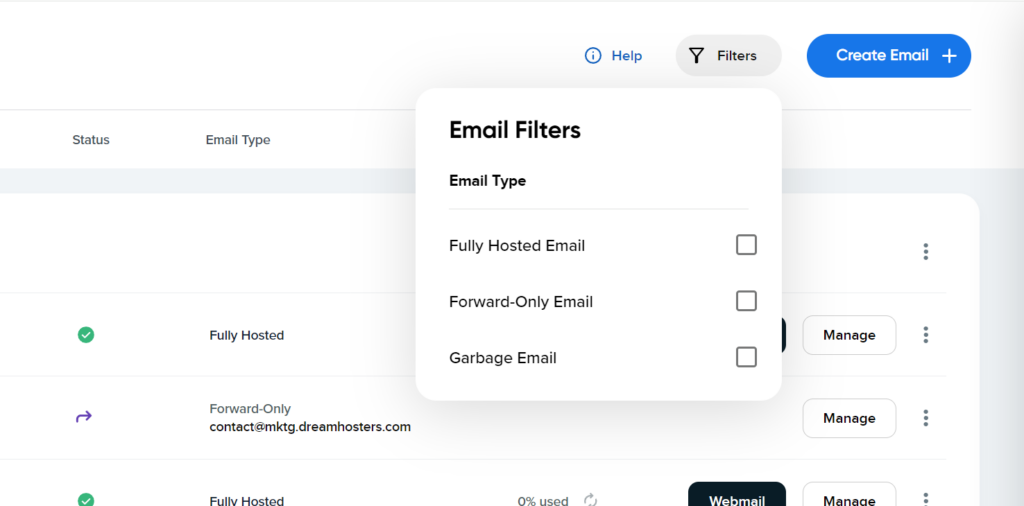Click the plus icon on Create Email

pyautogui.click(x=949, y=55)
